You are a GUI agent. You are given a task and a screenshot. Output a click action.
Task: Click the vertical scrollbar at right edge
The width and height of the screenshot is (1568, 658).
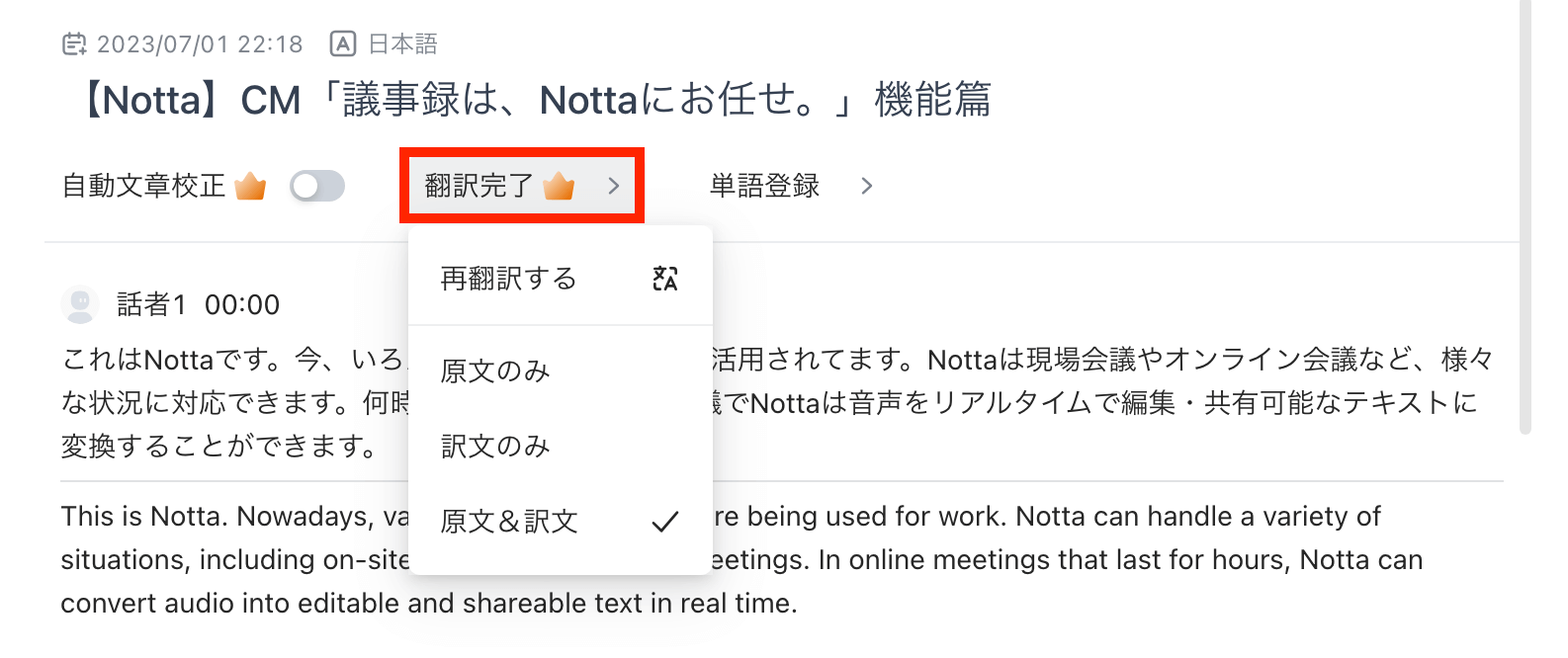(x=1525, y=217)
